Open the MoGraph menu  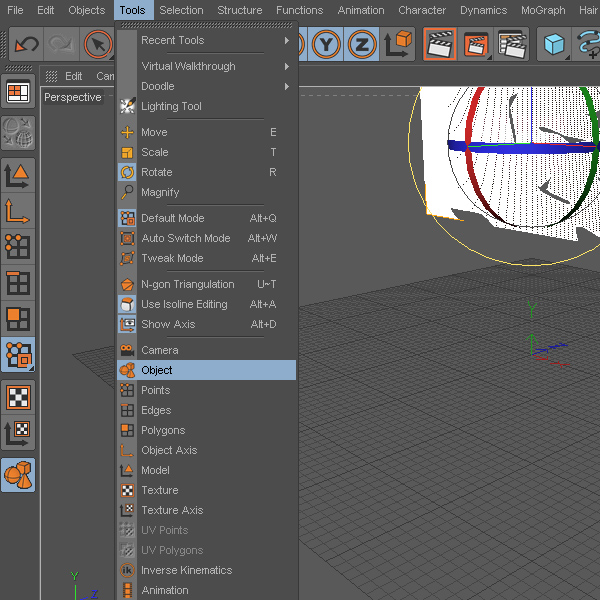543,10
